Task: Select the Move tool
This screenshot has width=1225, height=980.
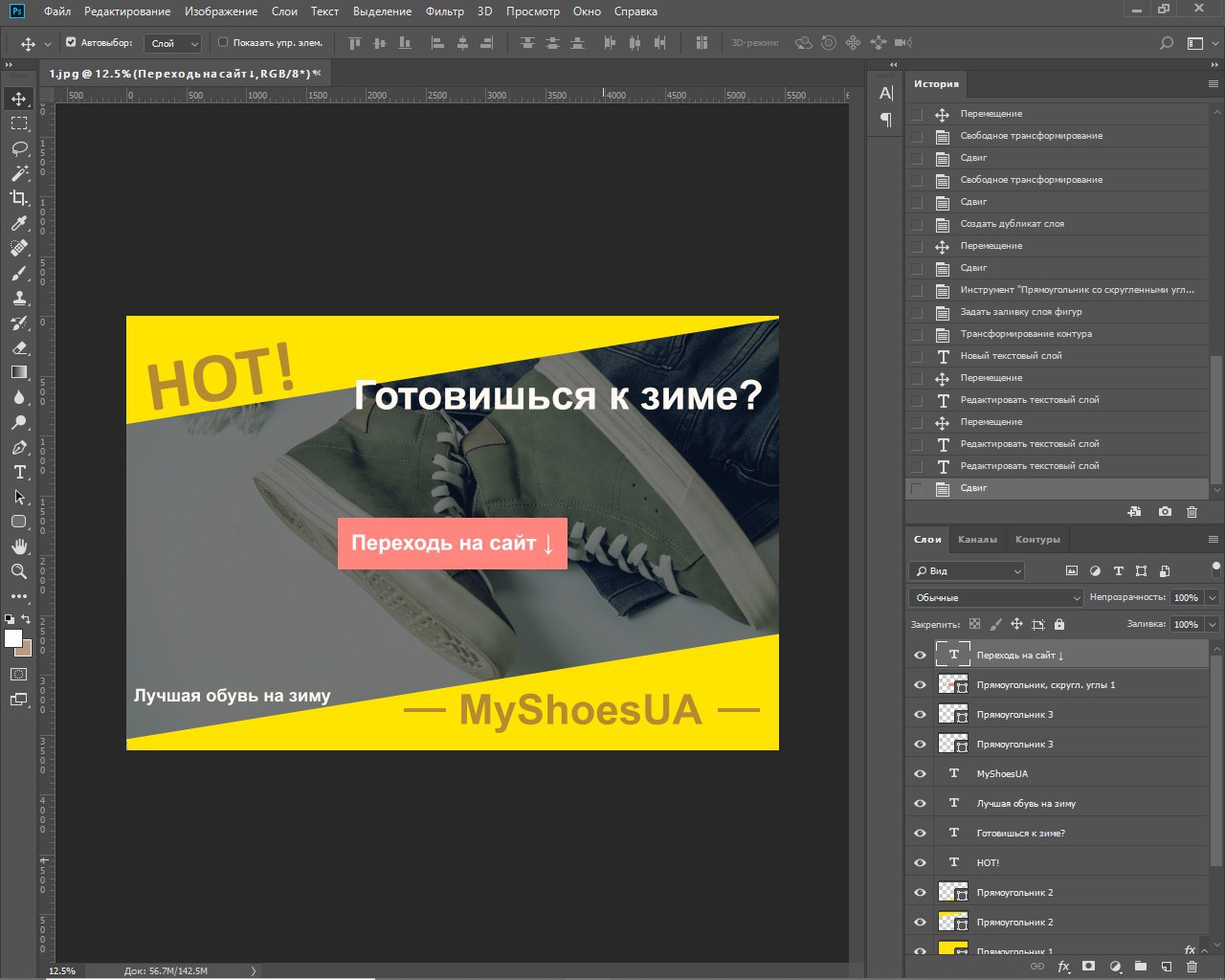Action: 19,99
